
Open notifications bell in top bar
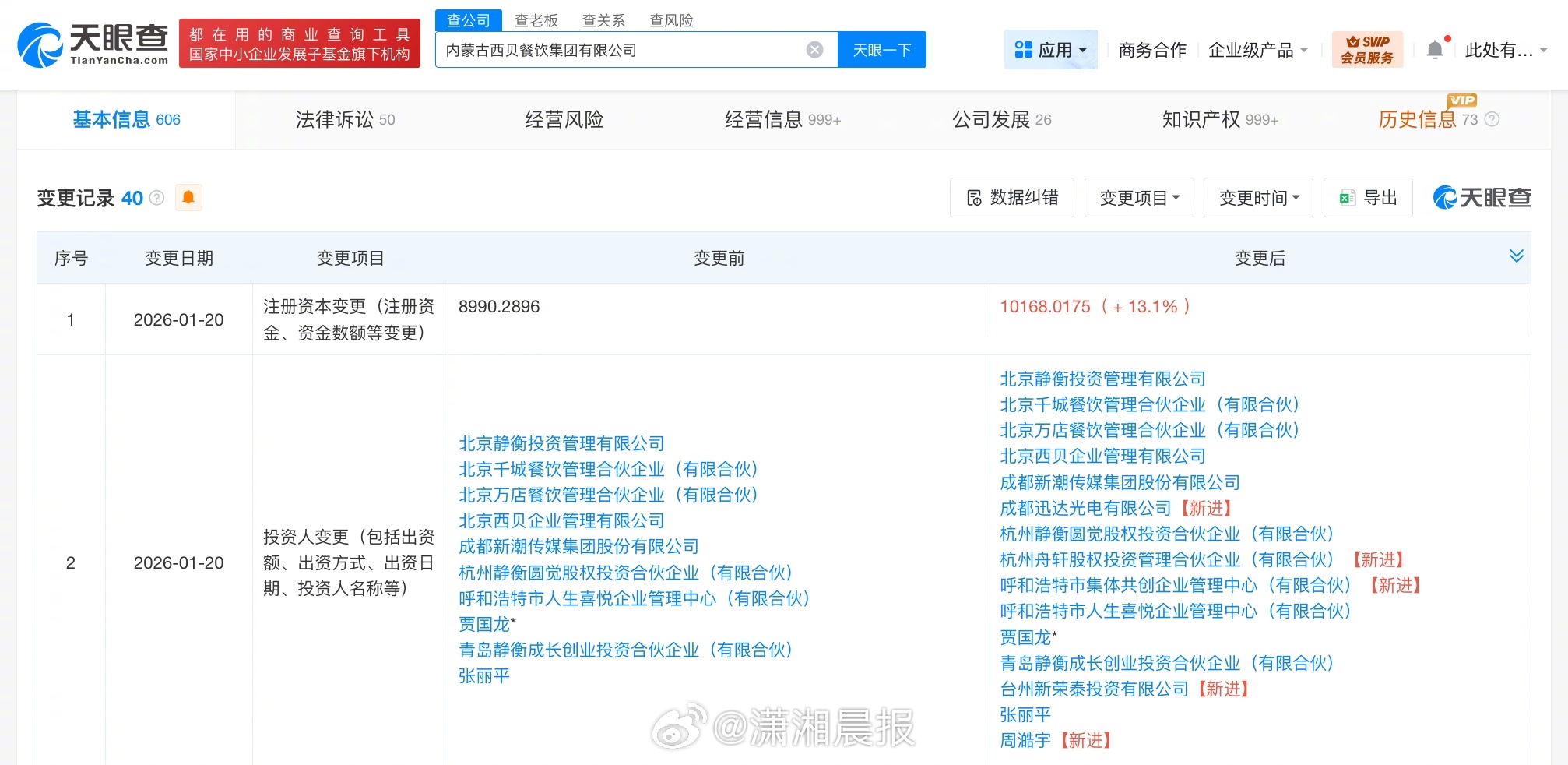[1434, 50]
